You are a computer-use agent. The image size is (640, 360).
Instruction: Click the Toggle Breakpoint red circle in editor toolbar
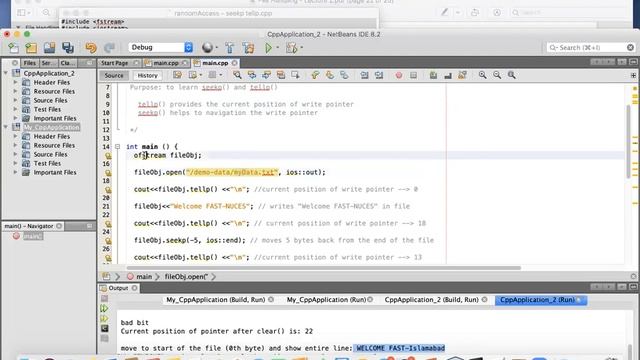(399, 75)
